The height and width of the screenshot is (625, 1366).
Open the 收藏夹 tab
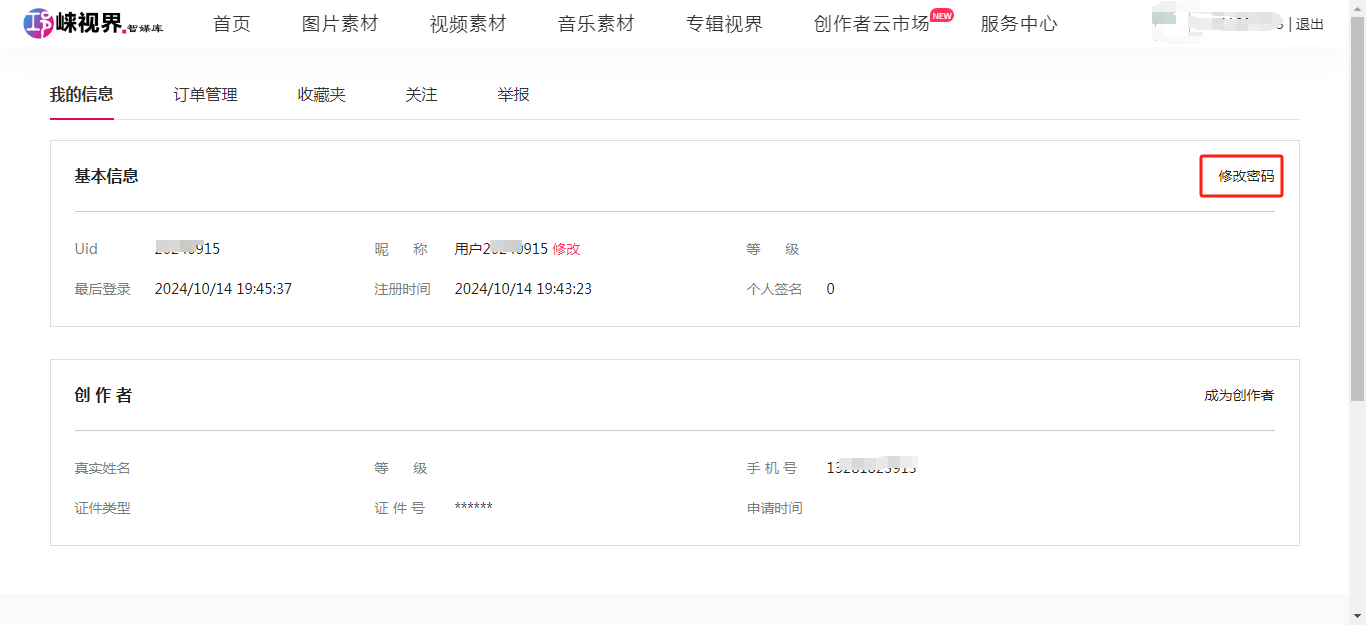[321, 95]
